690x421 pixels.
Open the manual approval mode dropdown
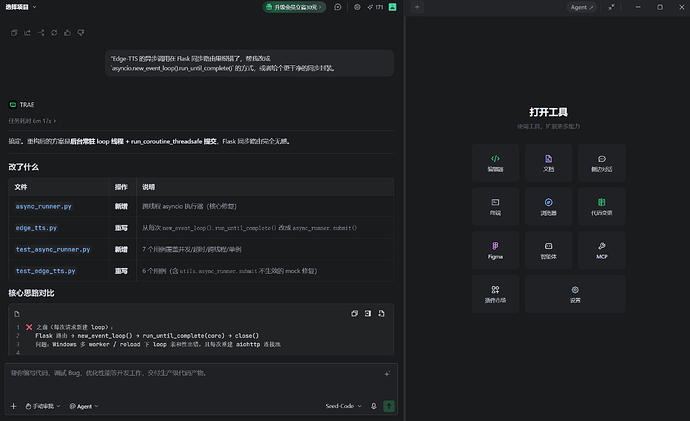(x=43, y=406)
